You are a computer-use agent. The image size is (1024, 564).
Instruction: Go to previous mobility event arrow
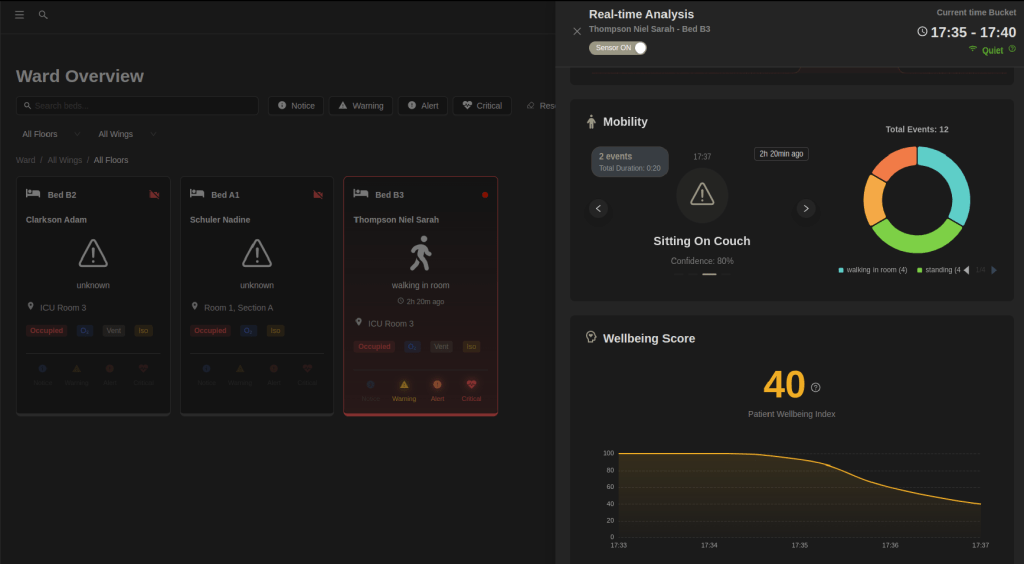(598, 208)
